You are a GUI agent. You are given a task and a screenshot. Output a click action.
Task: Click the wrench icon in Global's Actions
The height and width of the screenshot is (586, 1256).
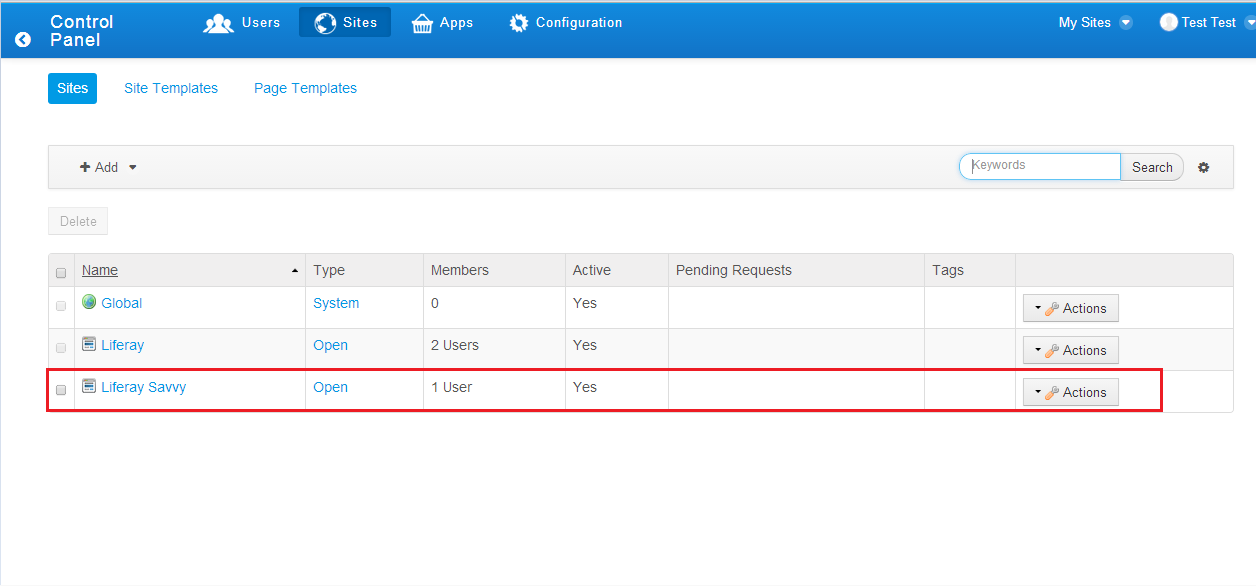click(1052, 309)
